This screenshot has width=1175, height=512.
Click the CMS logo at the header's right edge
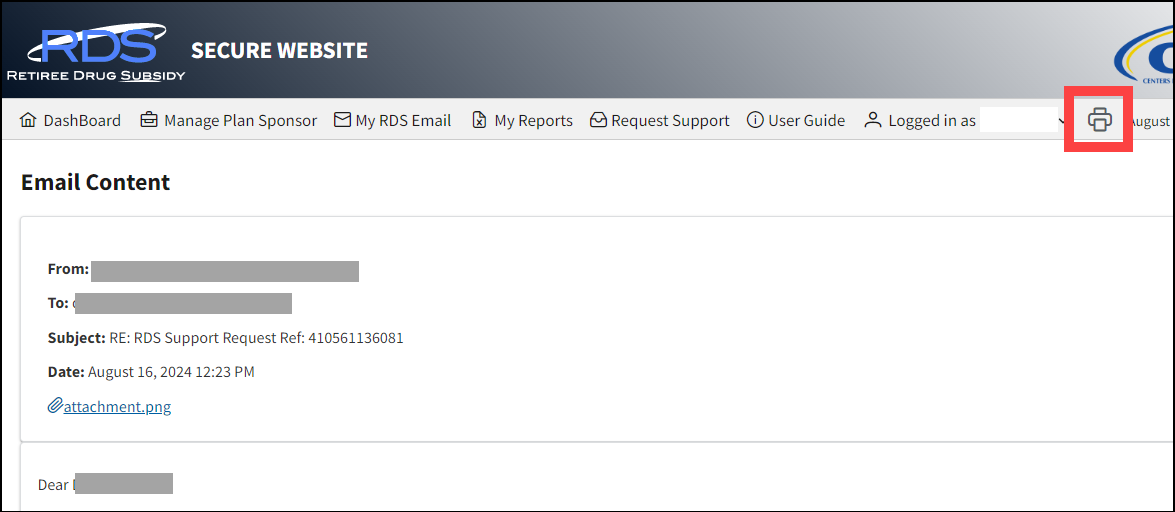click(x=1147, y=65)
